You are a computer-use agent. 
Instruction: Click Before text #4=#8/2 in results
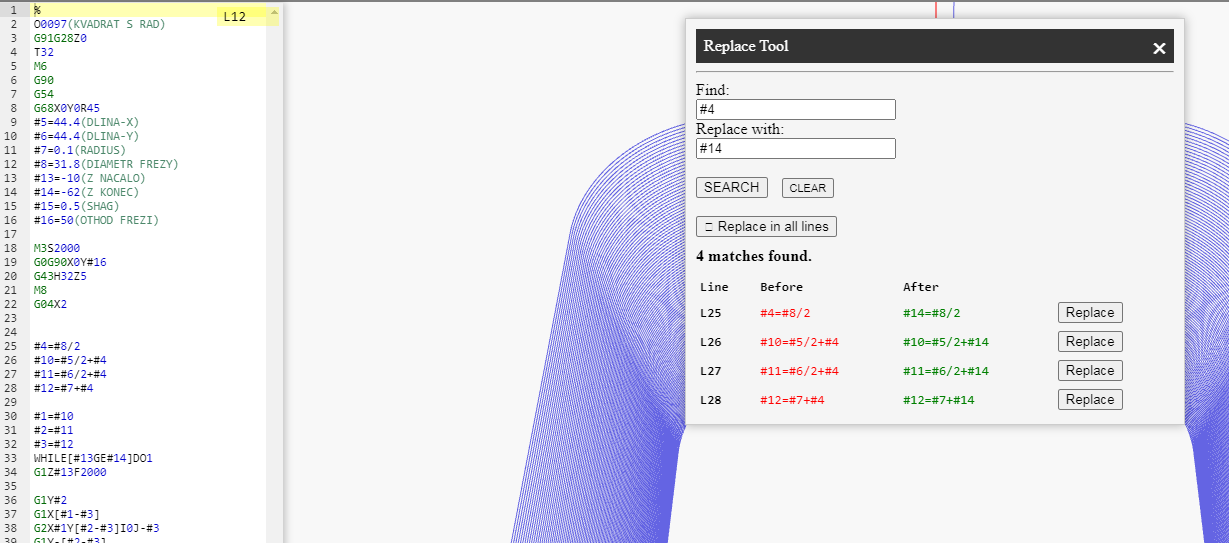click(x=785, y=313)
